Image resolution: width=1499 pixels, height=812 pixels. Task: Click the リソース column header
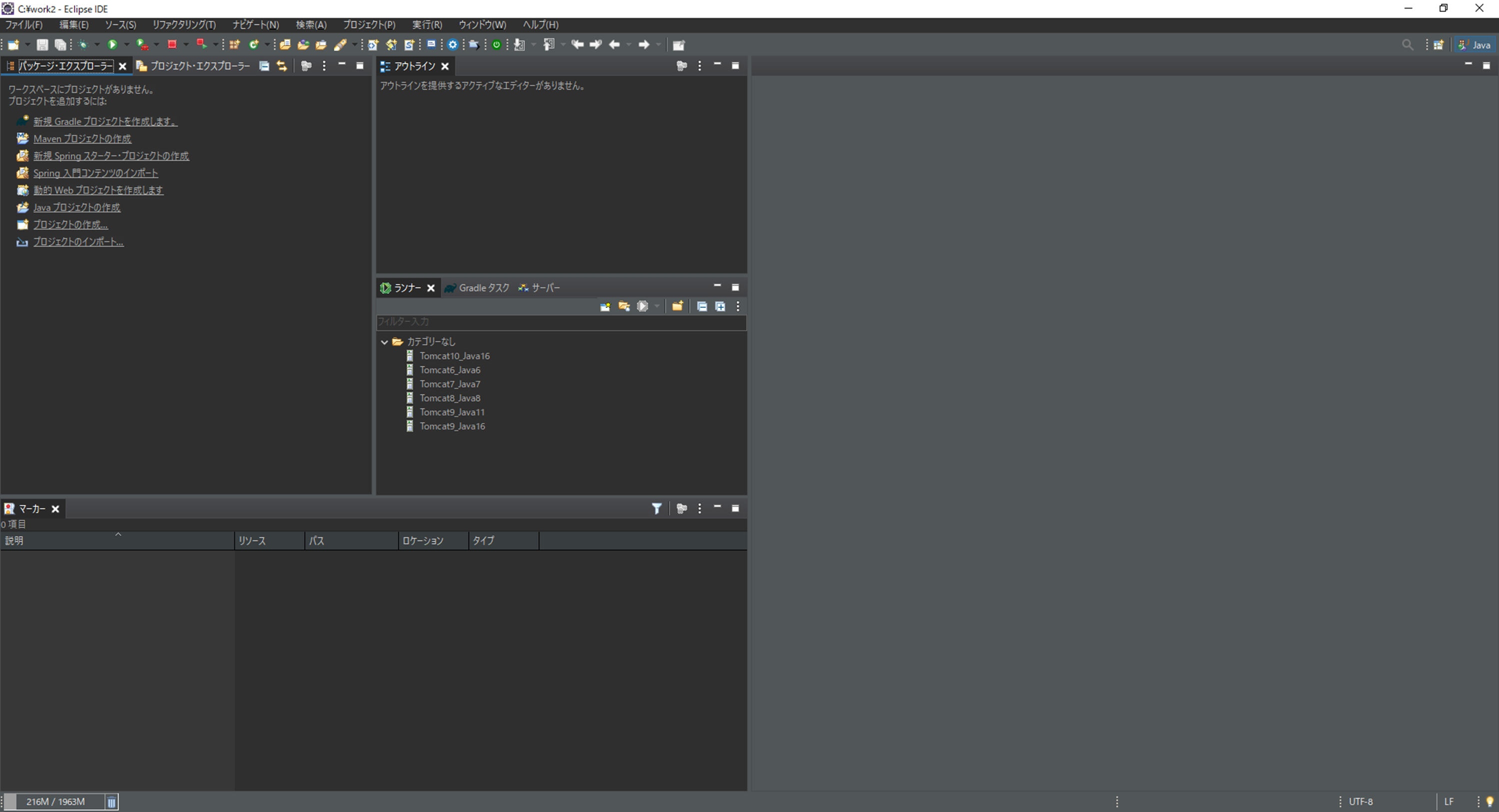click(269, 540)
